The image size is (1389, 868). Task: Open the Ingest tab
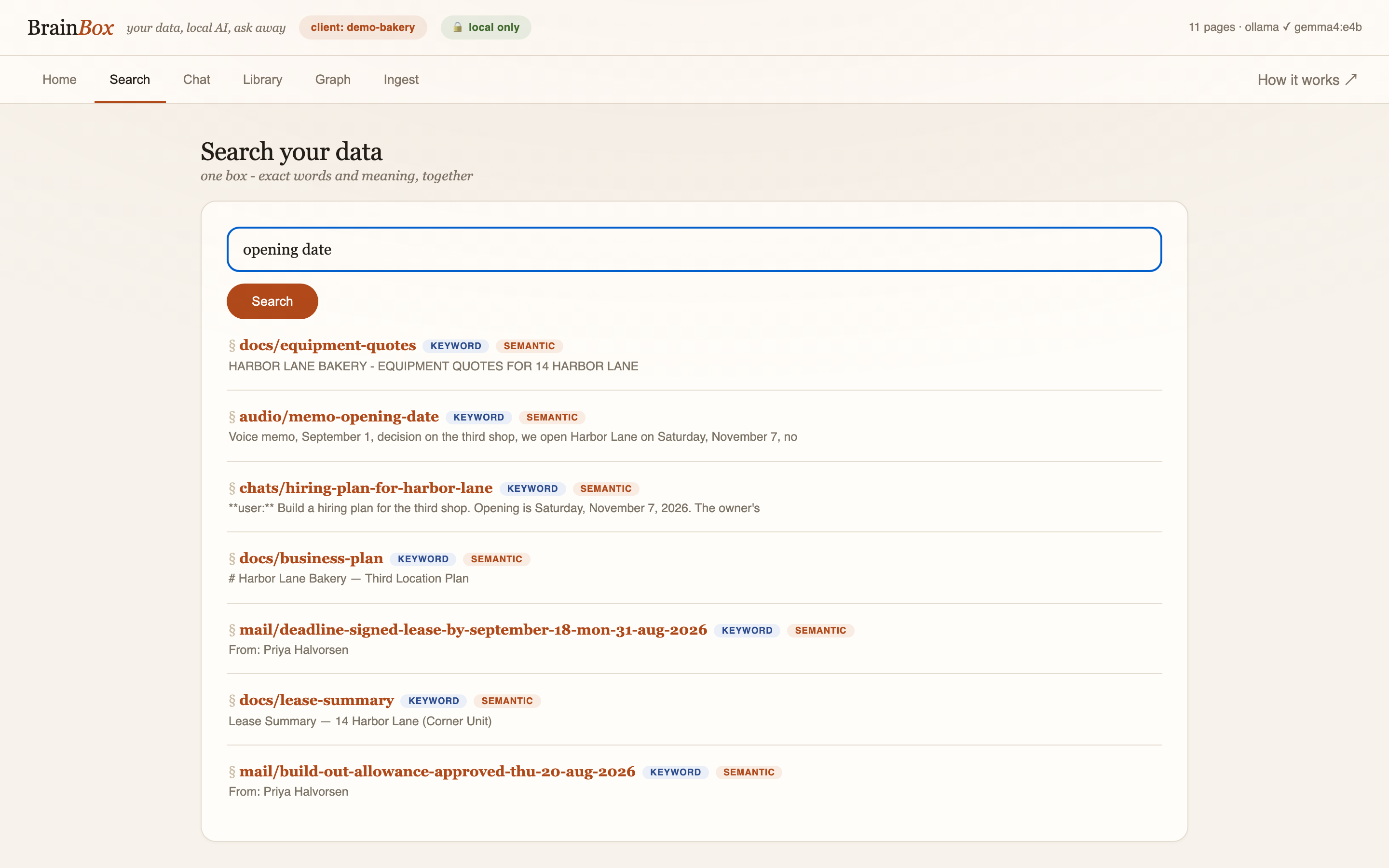(x=401, y=79)
